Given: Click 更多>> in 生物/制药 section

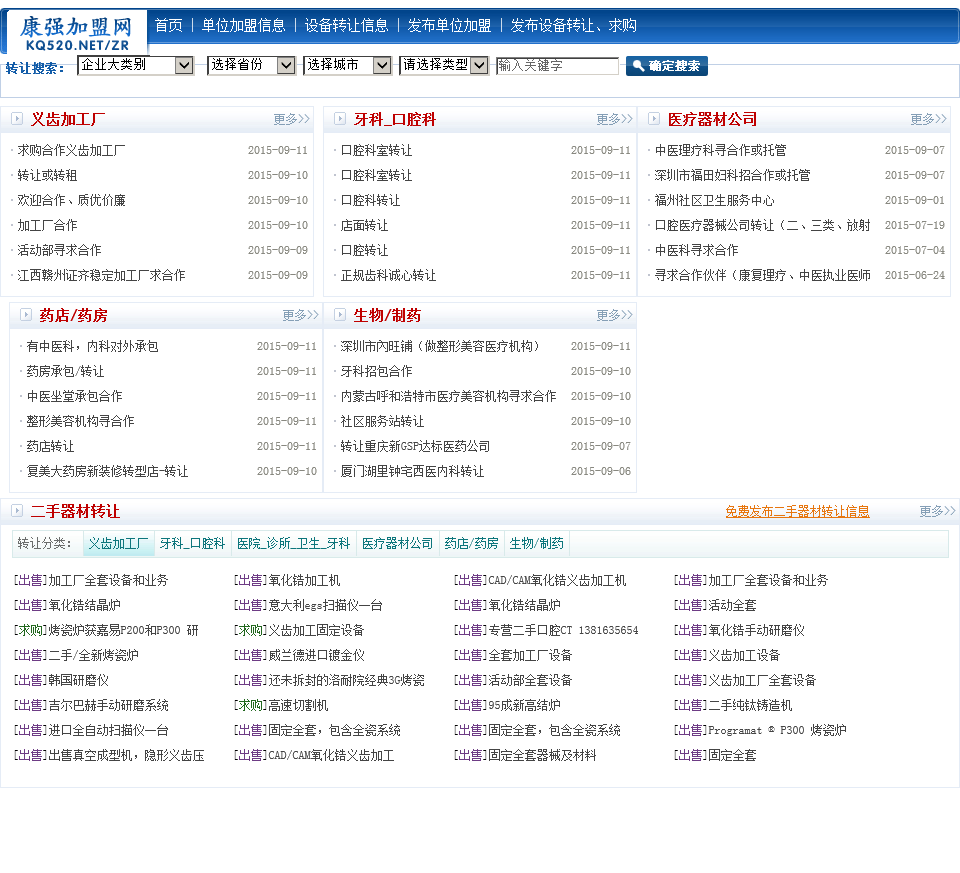Looking at the screenshot, I should pyautogui.click(x=615, y=315).
